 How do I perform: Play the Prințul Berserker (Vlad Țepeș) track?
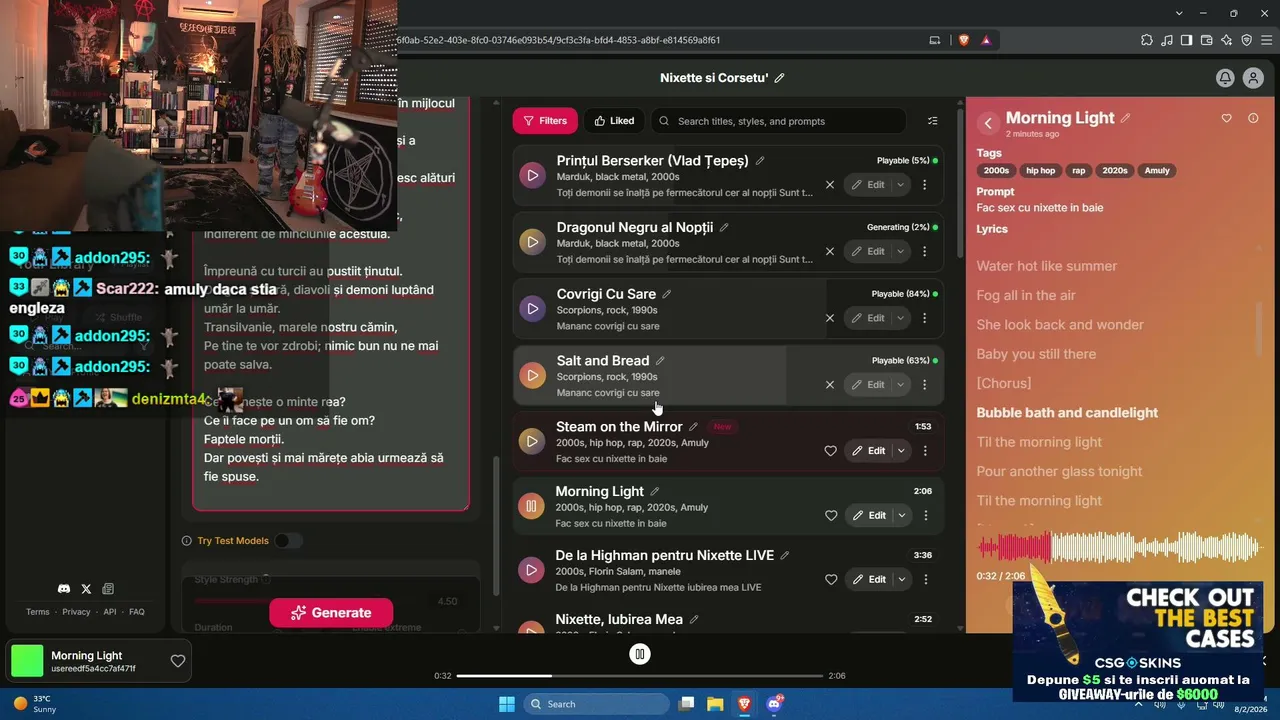pyautogui.click(x=532, y=175)
